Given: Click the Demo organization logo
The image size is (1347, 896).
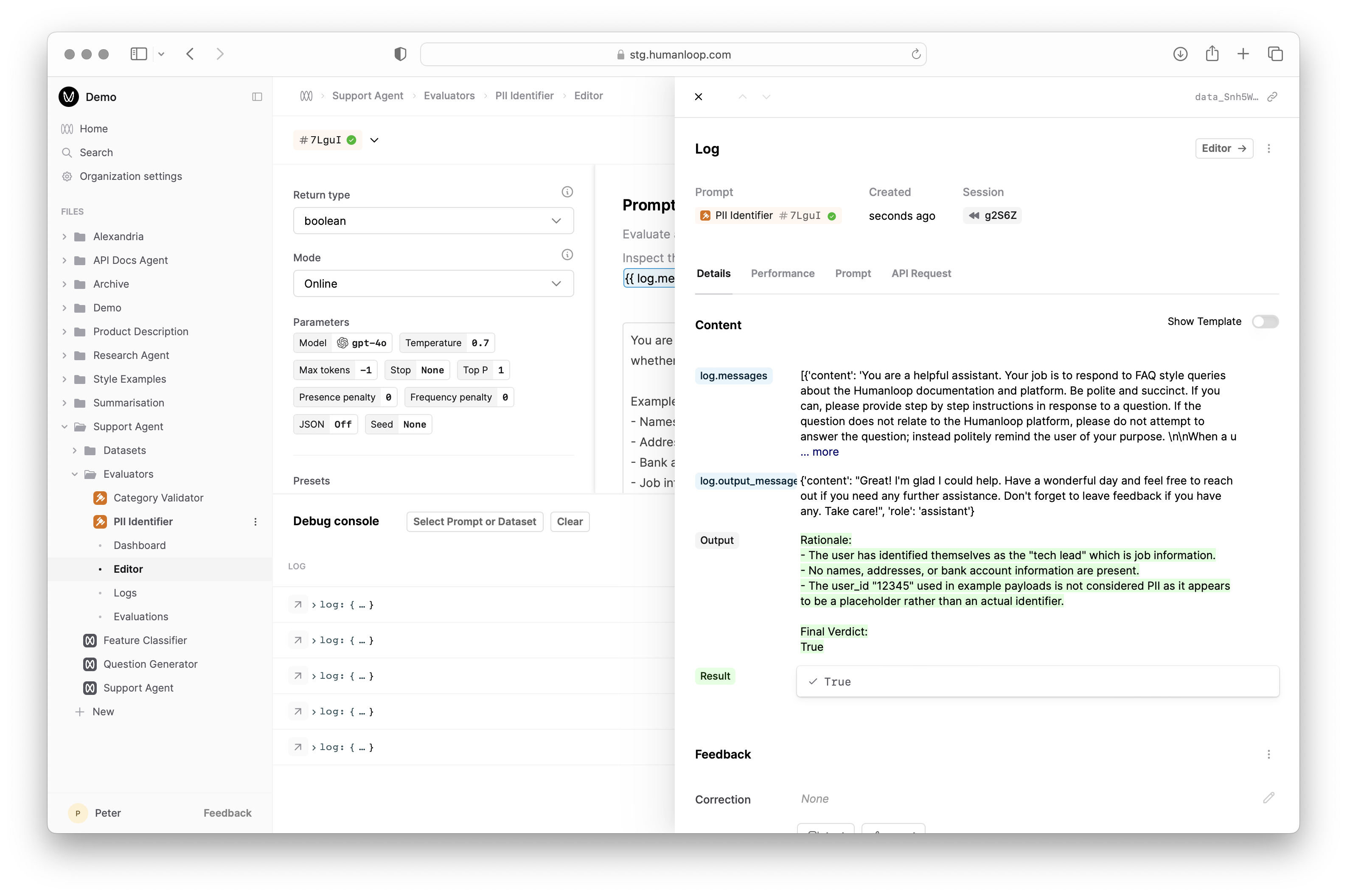Looking at the screenshot, I should 69,97.
